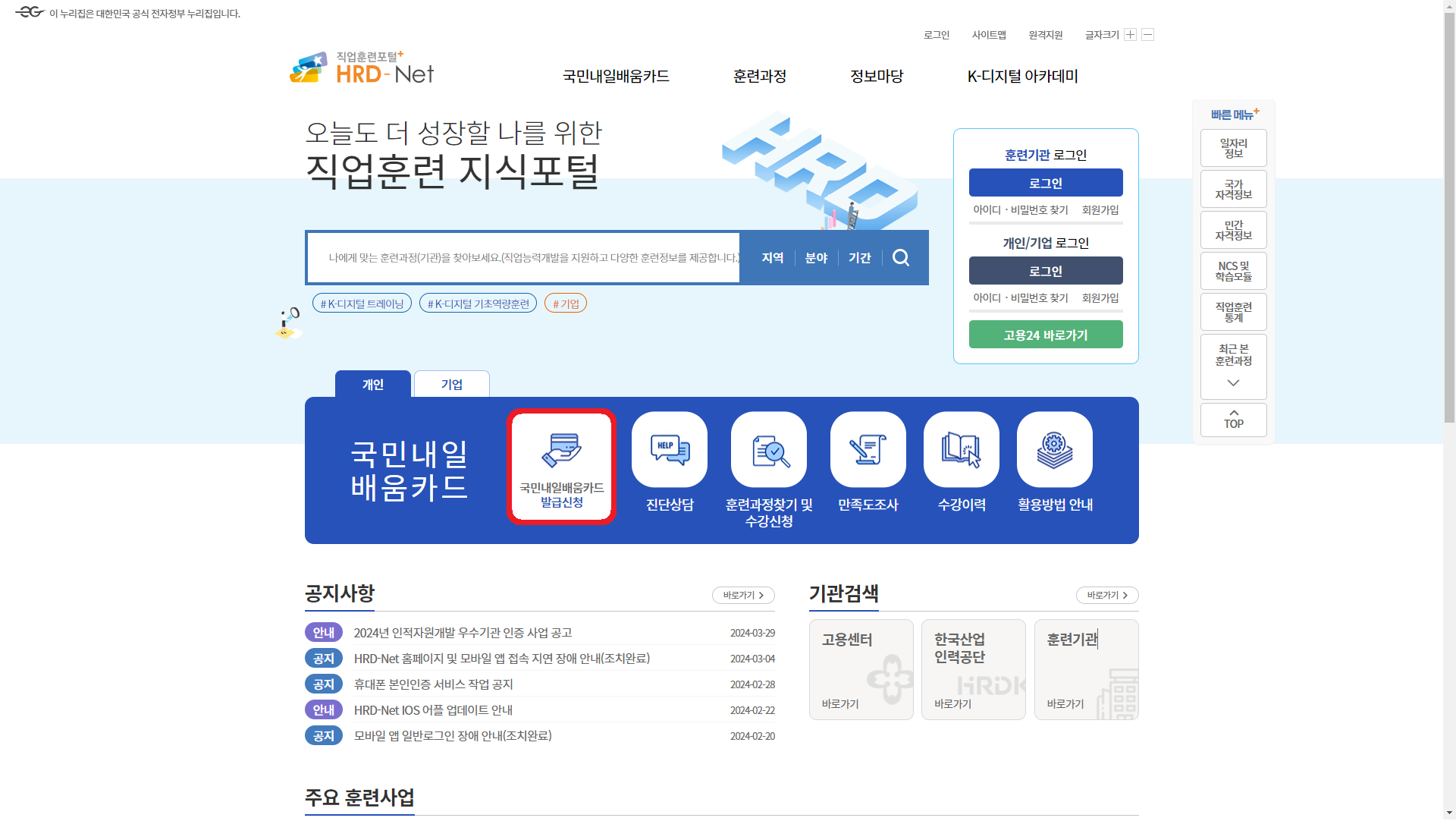Click the 국민내일배움카드 발급신청 card icon

pos(561,451)
